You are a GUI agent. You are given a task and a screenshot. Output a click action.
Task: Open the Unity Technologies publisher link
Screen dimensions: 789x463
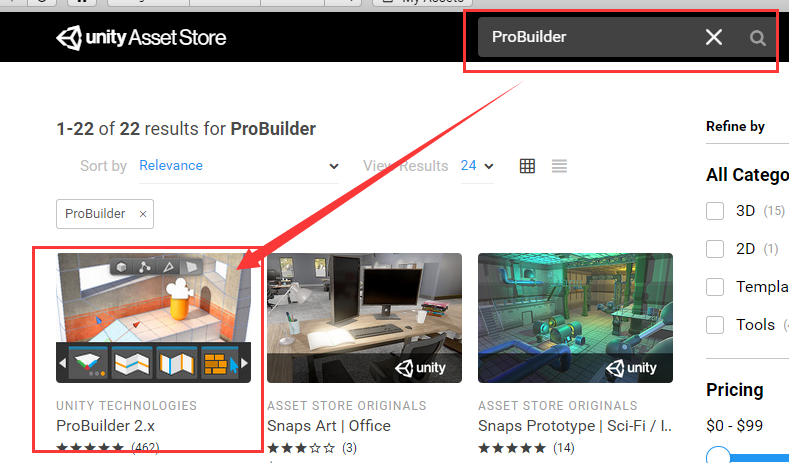pyautogui.click(x=126, y=406)
